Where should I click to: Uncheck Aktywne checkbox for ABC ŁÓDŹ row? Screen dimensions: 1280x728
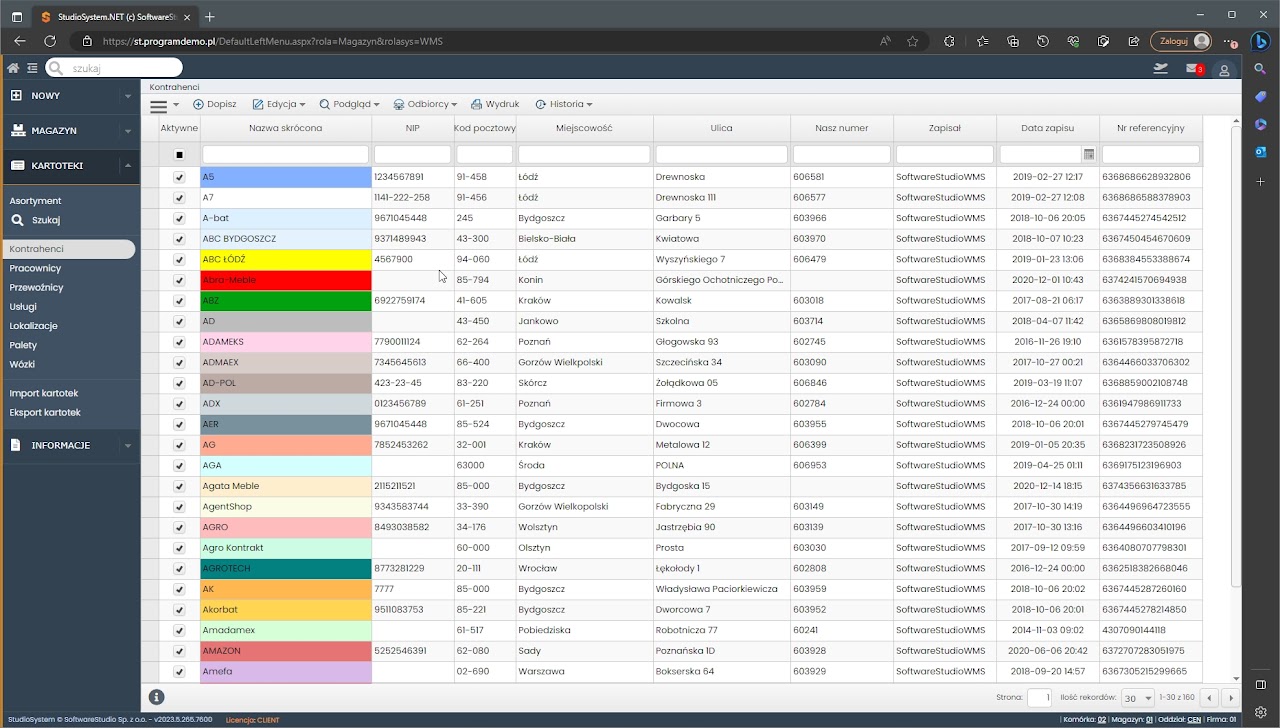tap(179, 260)
